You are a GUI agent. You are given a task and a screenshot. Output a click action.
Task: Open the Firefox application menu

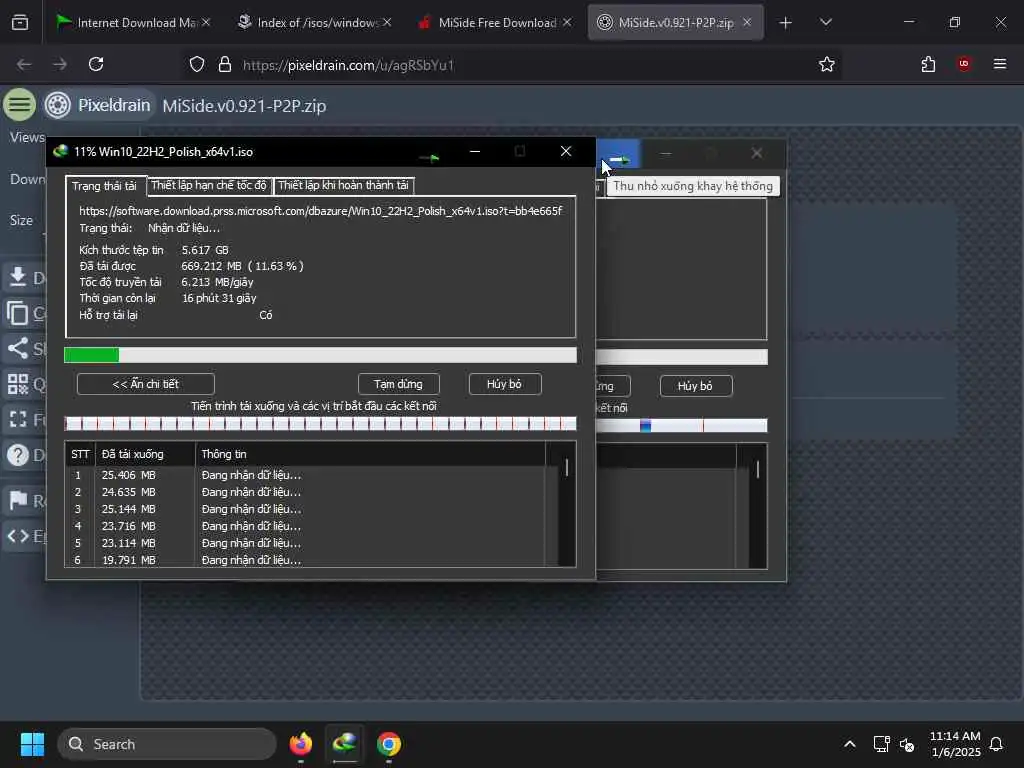coord(1000,64)
